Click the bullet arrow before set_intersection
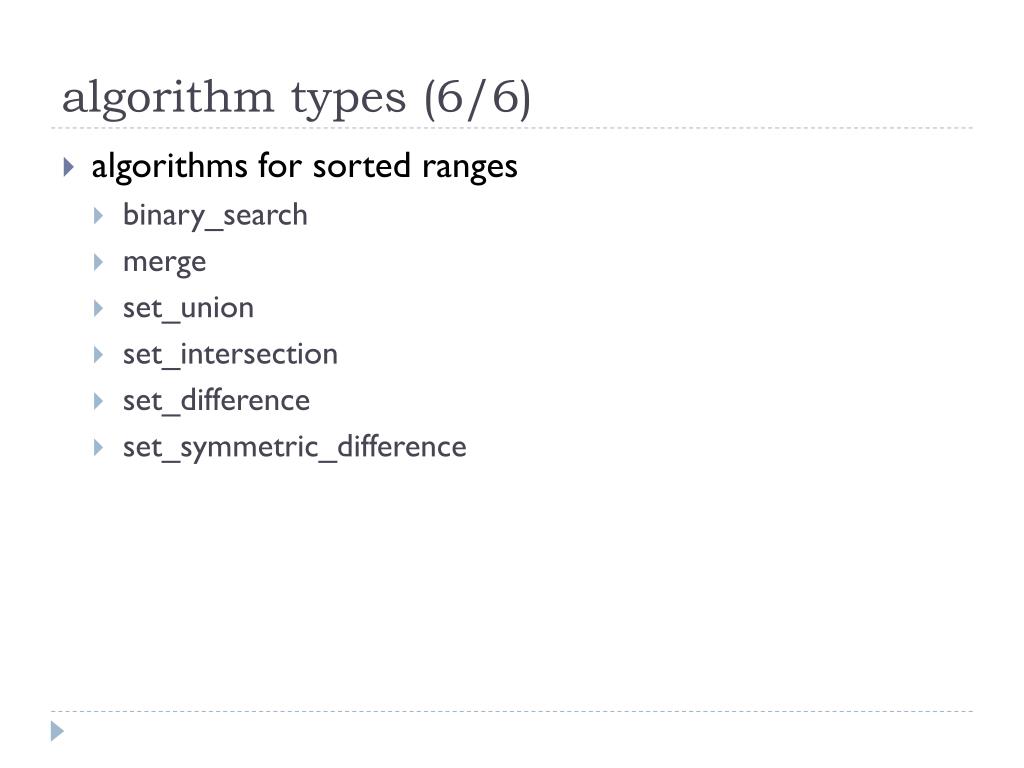 tap(99, 355)
